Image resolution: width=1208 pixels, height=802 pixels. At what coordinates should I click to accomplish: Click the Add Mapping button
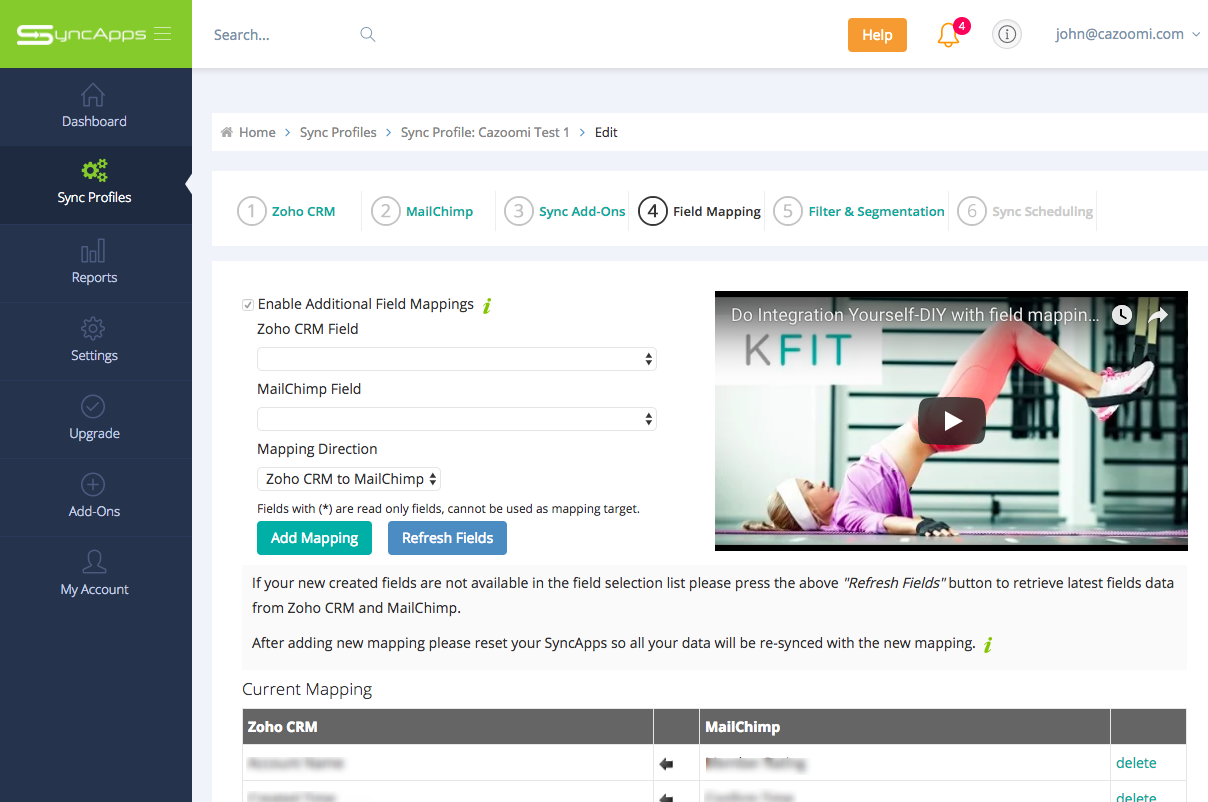point(314,538)
